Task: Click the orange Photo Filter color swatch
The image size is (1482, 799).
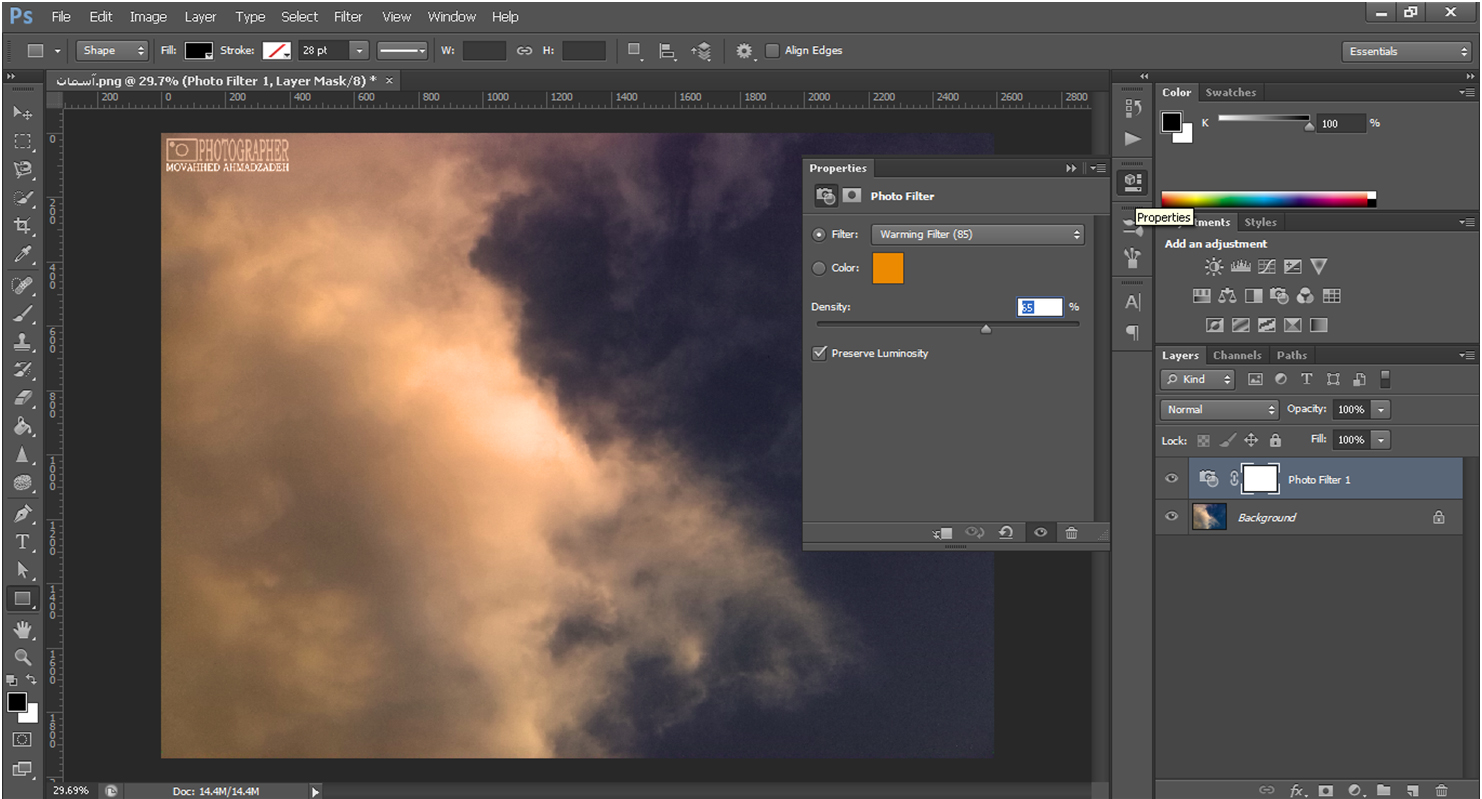Action: click(x=888, y=268)
